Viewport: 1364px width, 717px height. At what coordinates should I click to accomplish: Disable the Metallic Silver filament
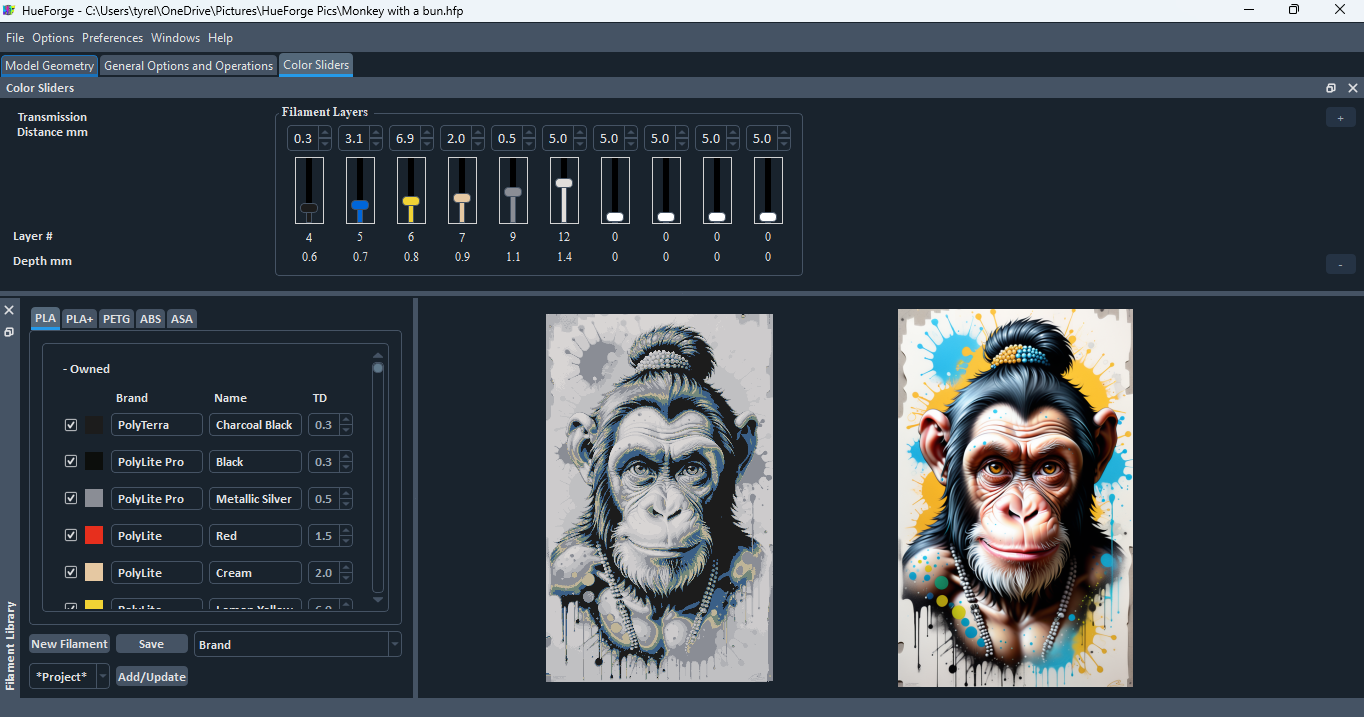point(71,497)
